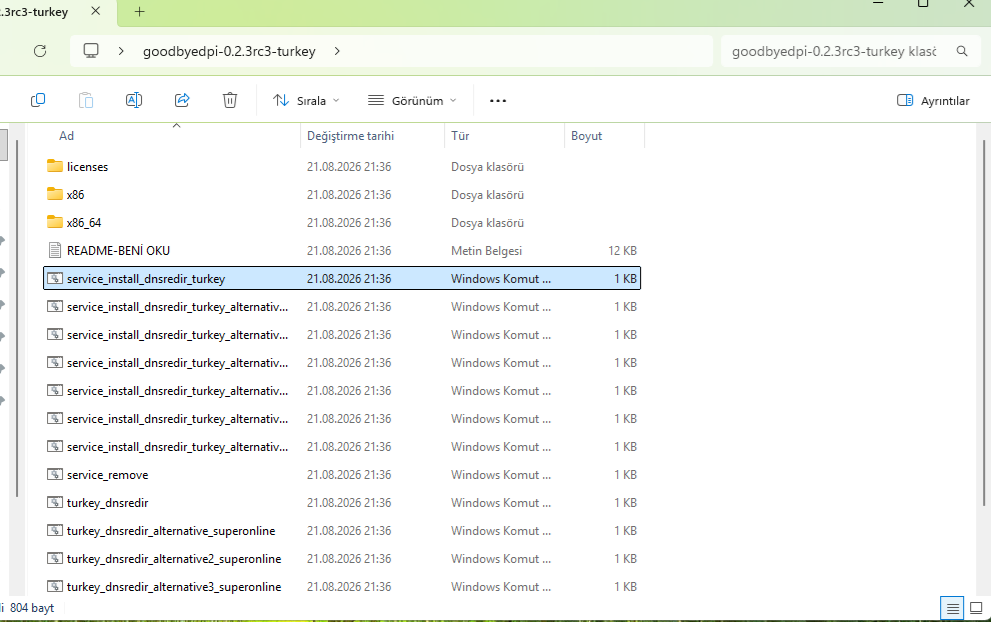Click the Paste clipboard icon
The image size is (991, 622).
tap(86, 100)
